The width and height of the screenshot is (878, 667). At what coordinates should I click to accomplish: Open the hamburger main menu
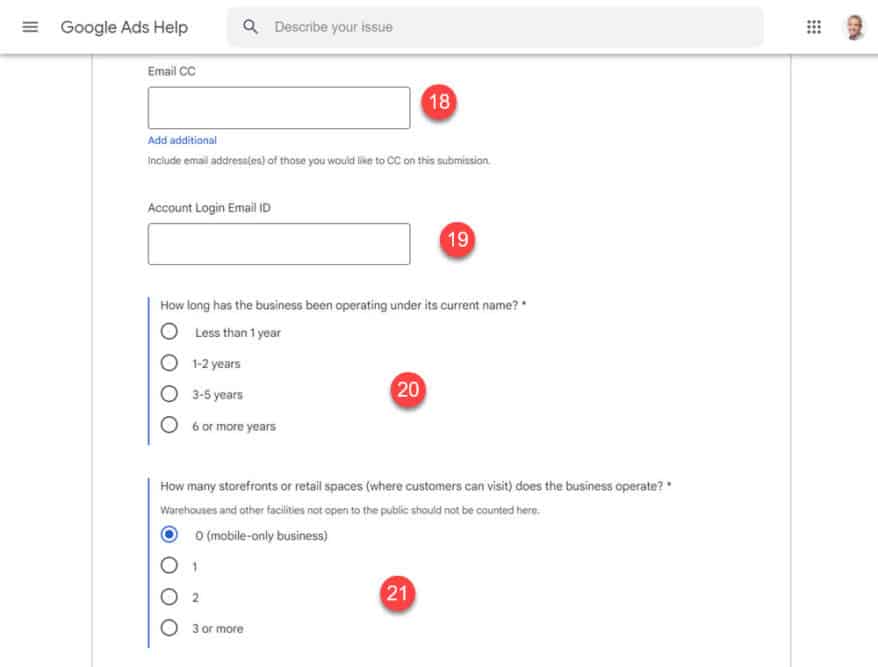point(30,27)
